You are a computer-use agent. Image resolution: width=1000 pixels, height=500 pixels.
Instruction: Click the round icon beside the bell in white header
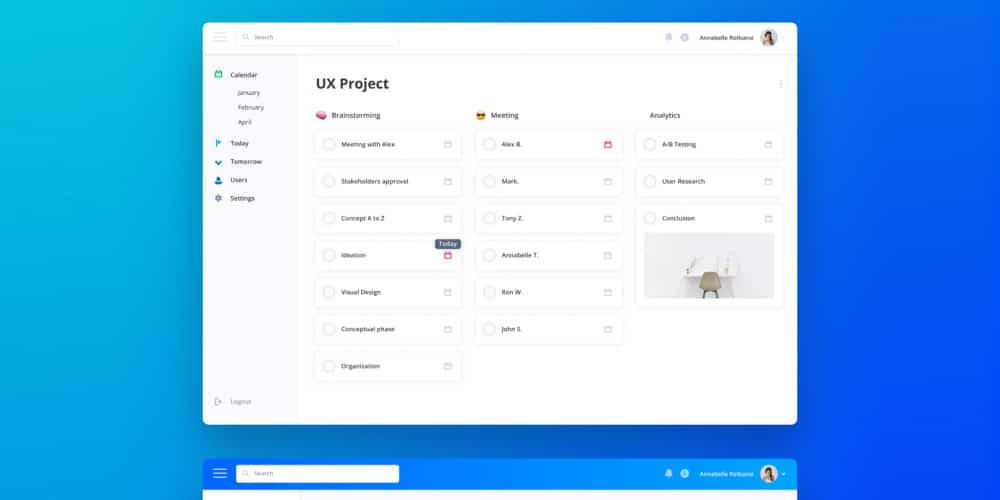(684, 37)
